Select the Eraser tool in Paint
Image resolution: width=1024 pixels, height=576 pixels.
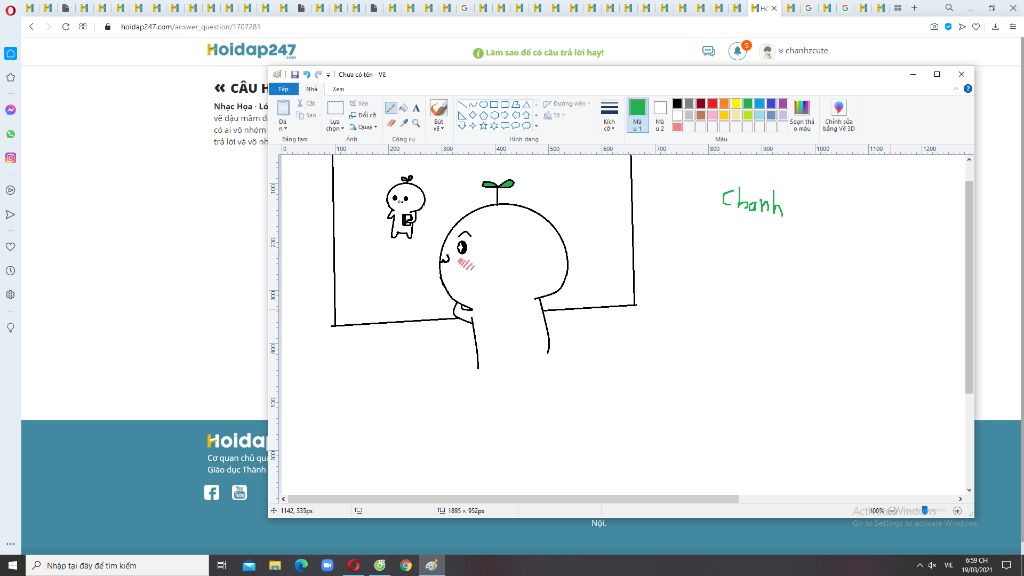pyautogui.click(x=391, y=123)
